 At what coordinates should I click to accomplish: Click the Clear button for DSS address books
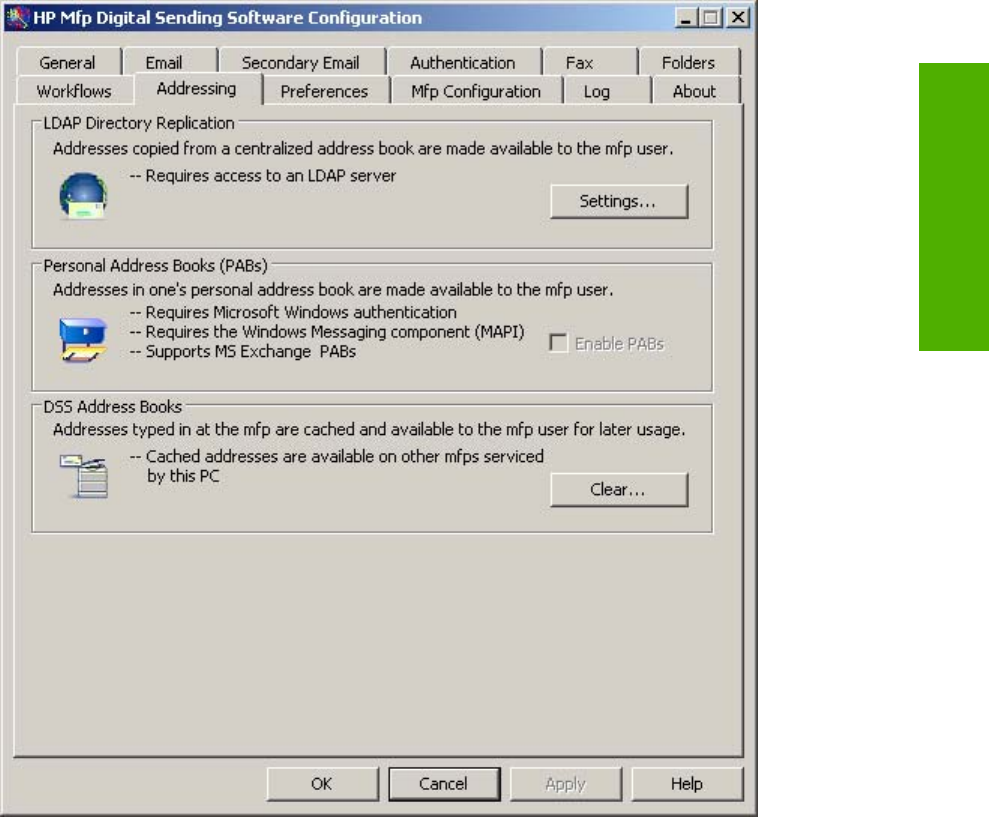pyautogui.click(x=619, y=490)
